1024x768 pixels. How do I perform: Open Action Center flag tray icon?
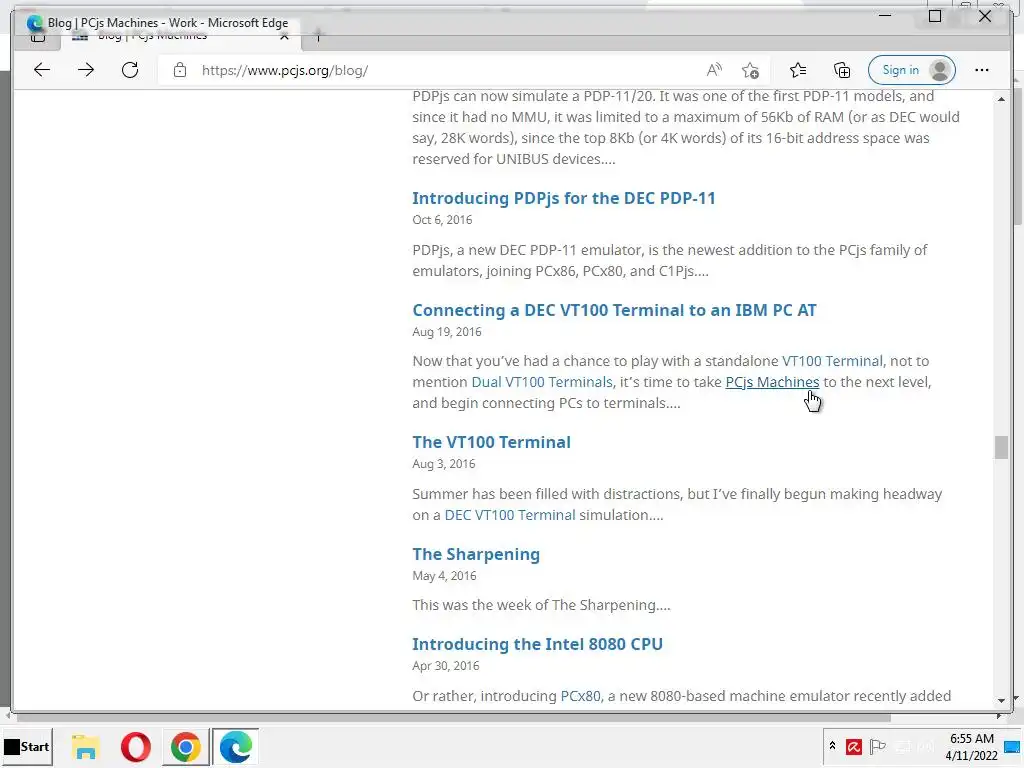pos(878,746)
